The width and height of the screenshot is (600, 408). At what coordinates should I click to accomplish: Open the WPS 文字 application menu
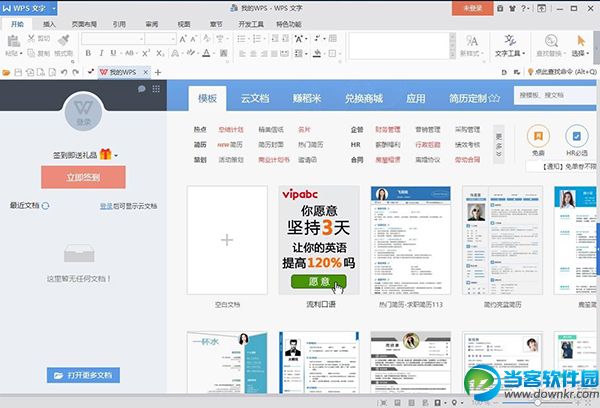point(29,8)
